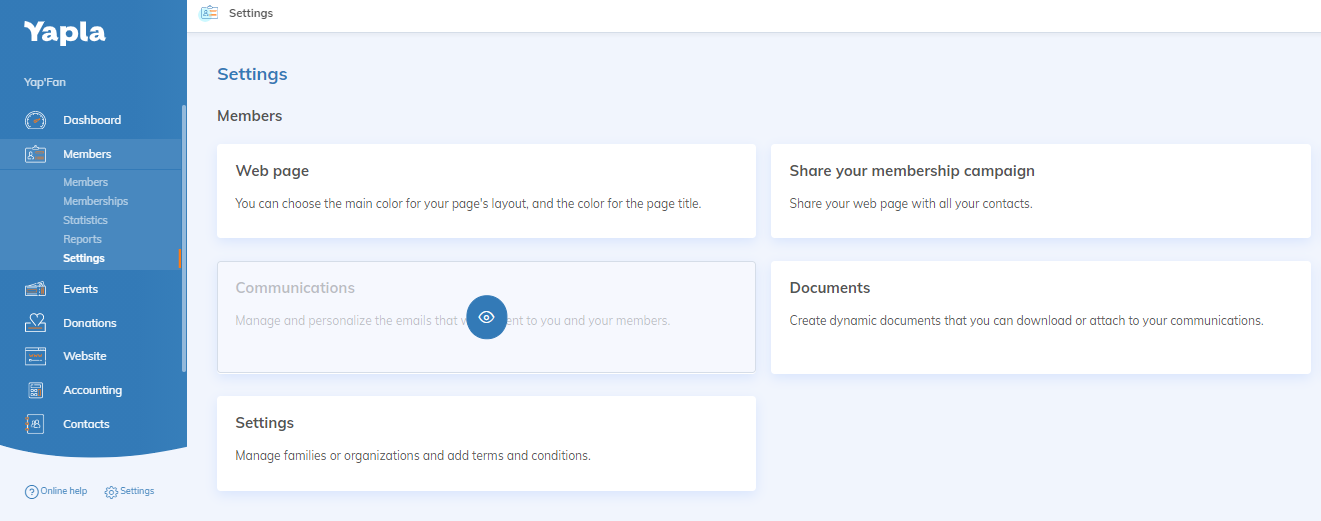The image size is (1321, 521).
Task: Click the Accounting calculator icon
Action: [36, 390]
